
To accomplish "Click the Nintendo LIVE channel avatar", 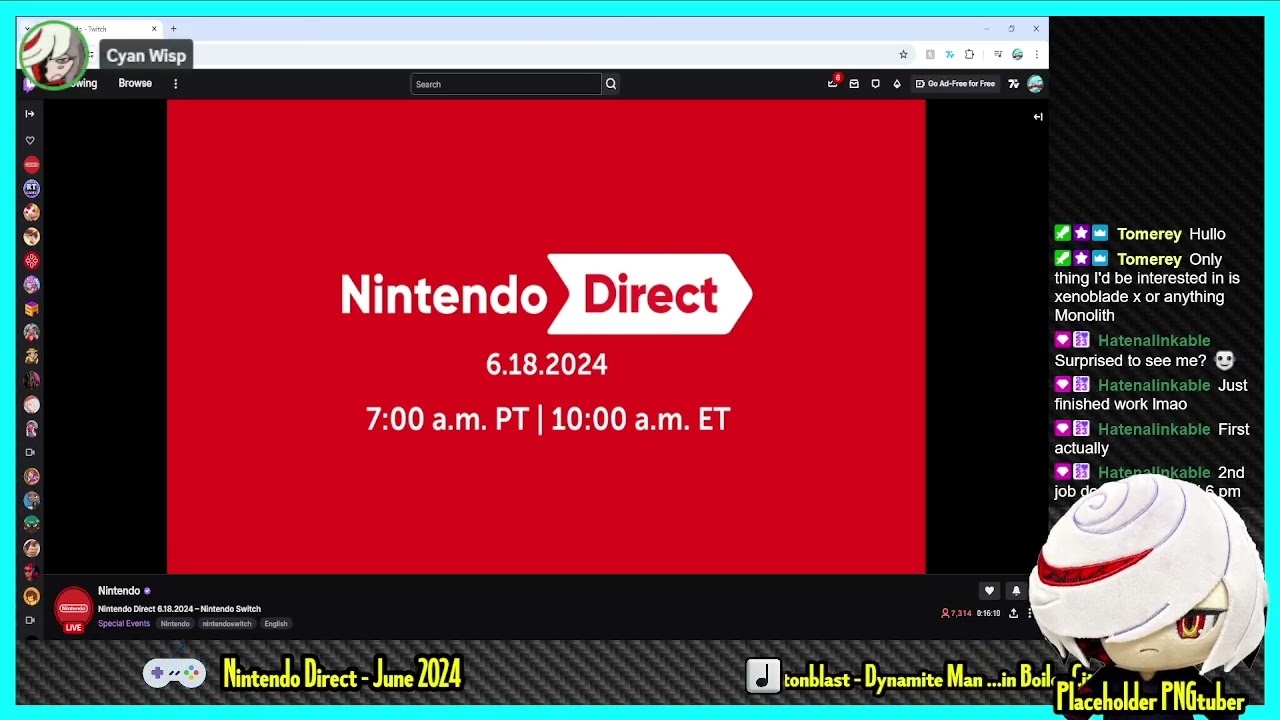I will click(x=73, y=609).
